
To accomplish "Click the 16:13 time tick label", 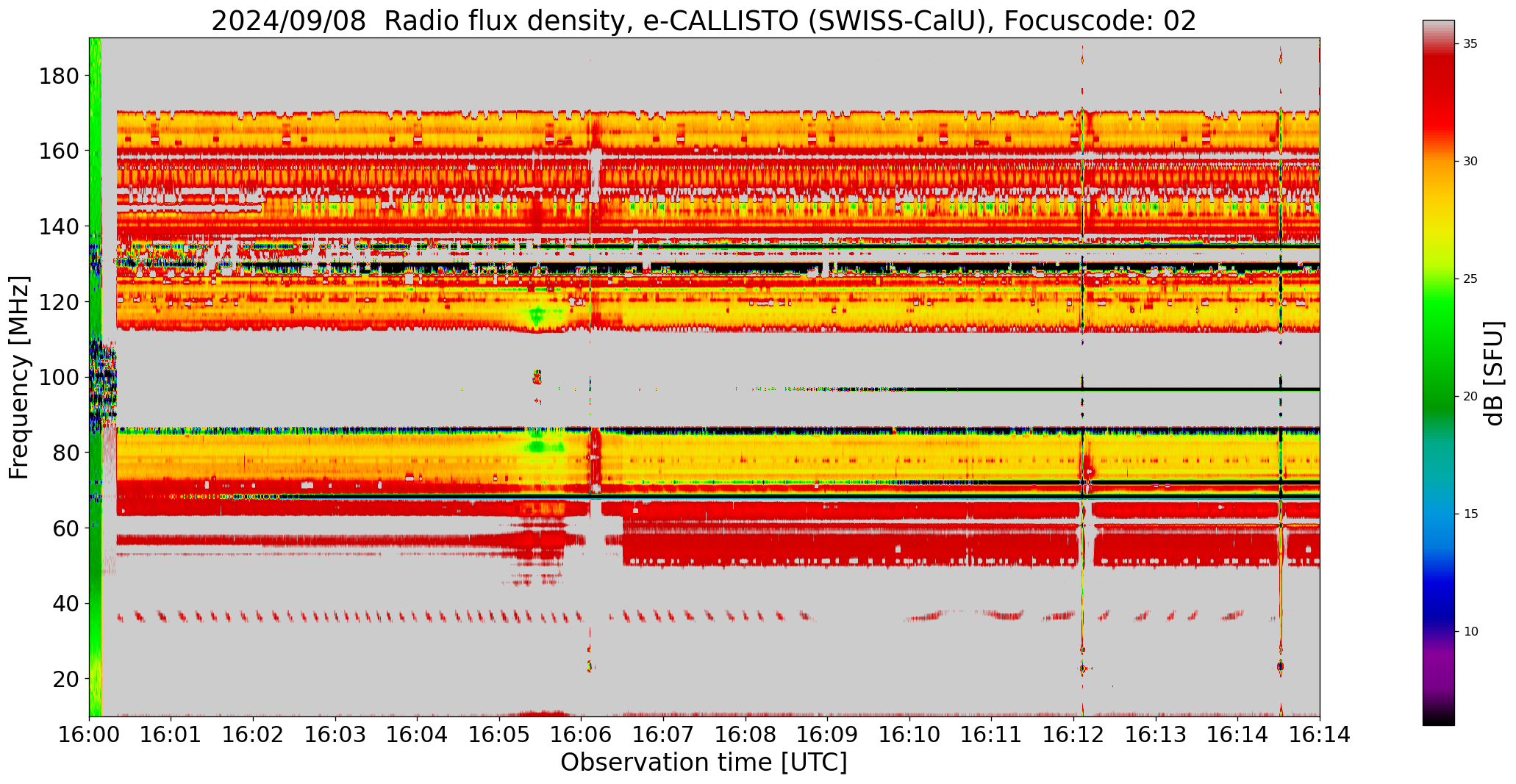I will point(1156,735).
